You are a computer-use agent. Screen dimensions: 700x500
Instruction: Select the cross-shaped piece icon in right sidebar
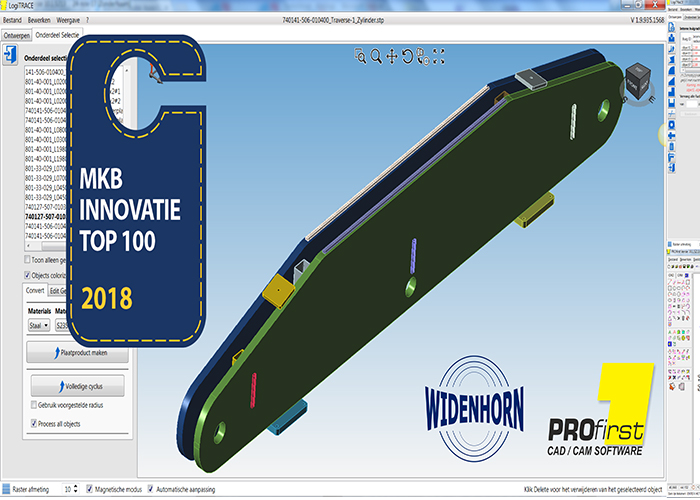coord(671,136)
